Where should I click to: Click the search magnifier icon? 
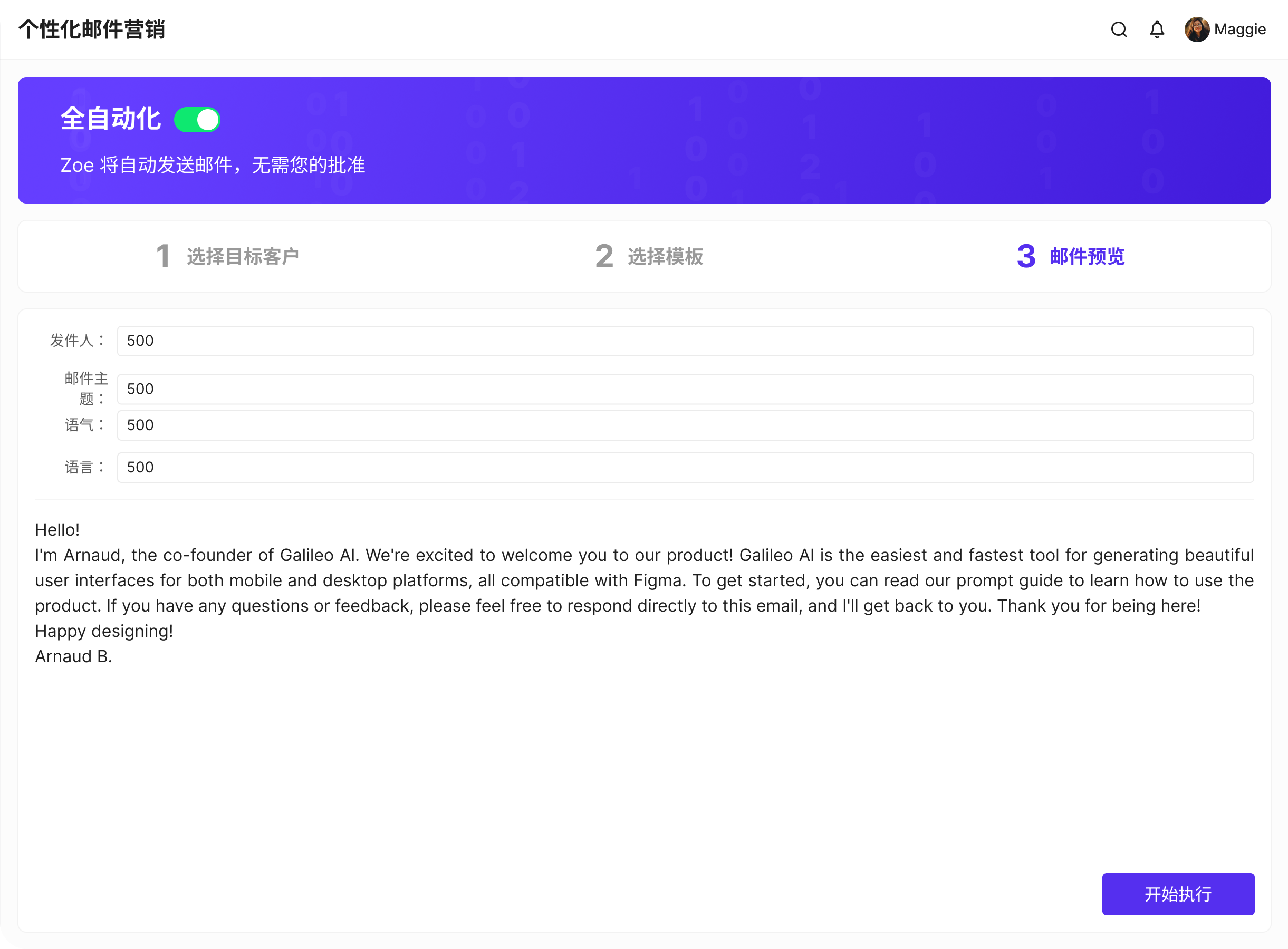1119,30
